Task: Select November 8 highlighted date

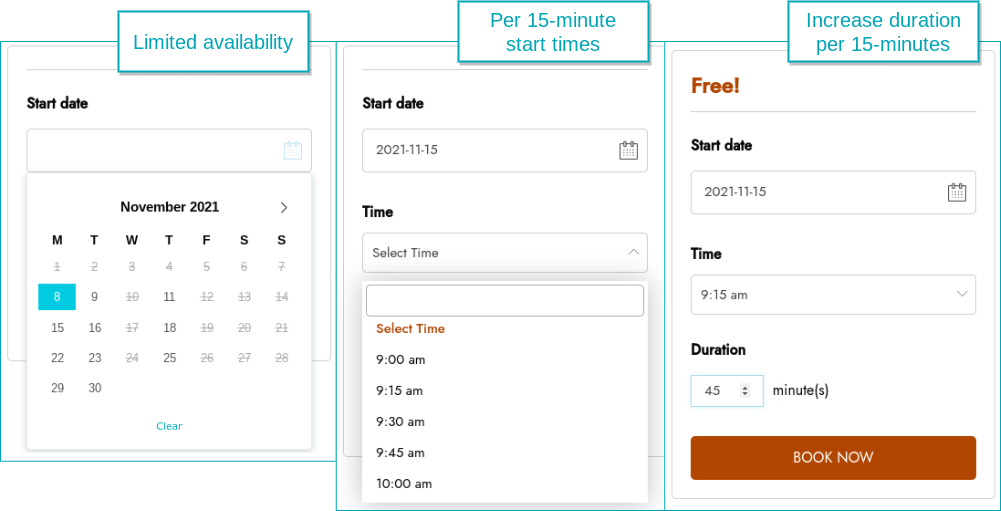Action: click(x=57, y=297)
